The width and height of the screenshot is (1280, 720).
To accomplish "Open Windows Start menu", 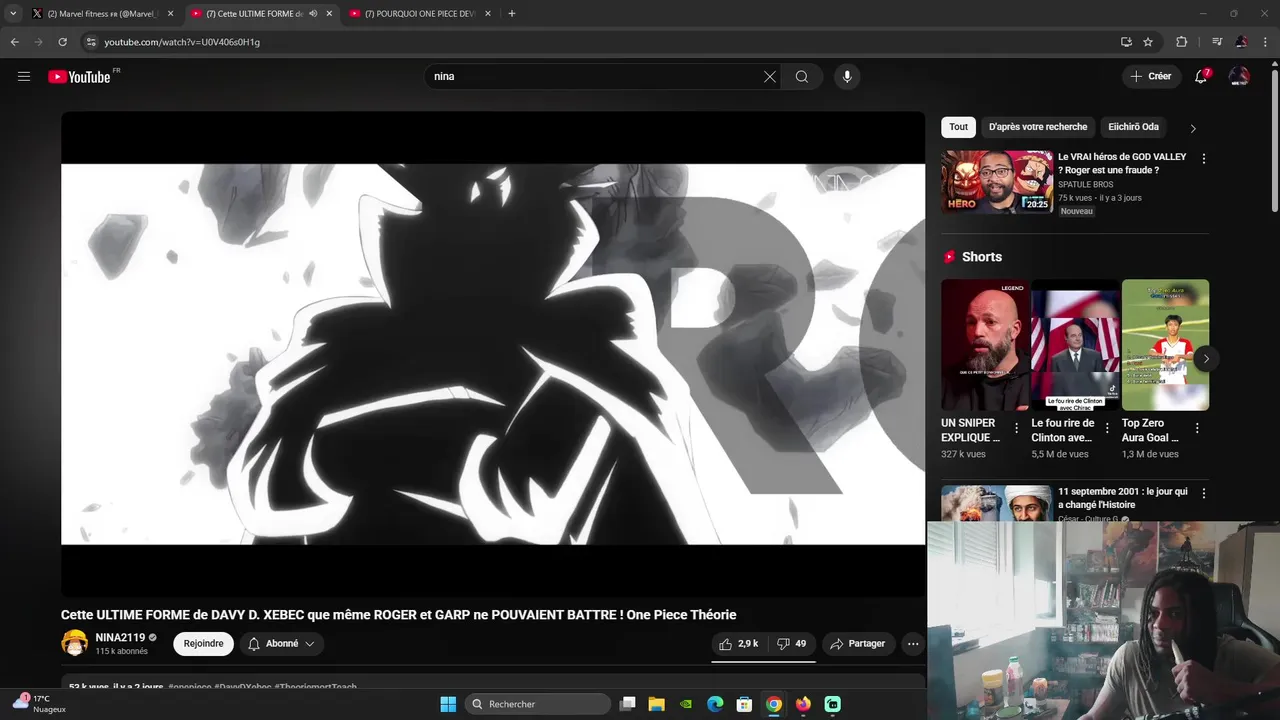I will [x=448, y=704].
